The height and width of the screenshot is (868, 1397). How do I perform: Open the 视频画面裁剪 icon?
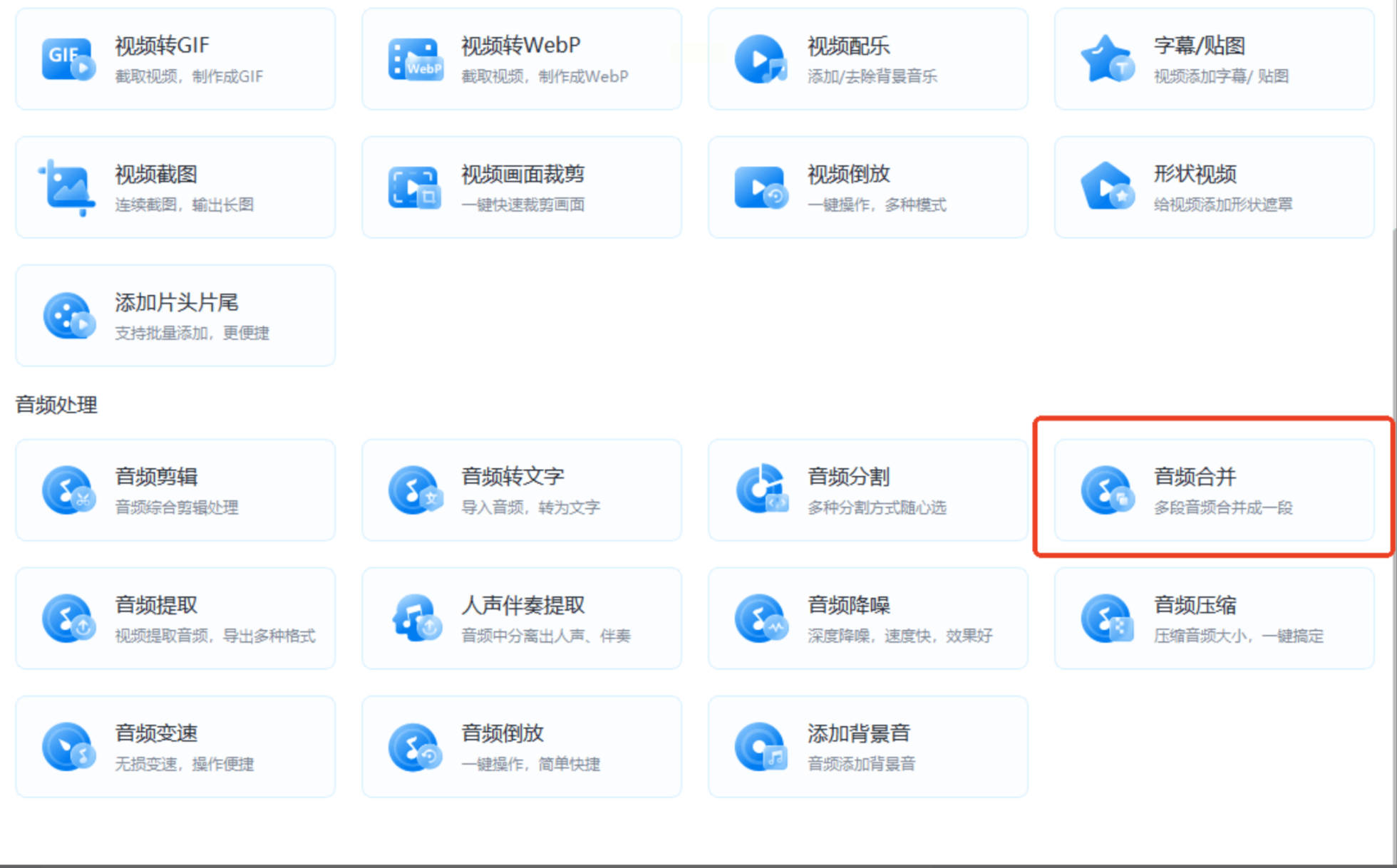(x=415, y=187)
